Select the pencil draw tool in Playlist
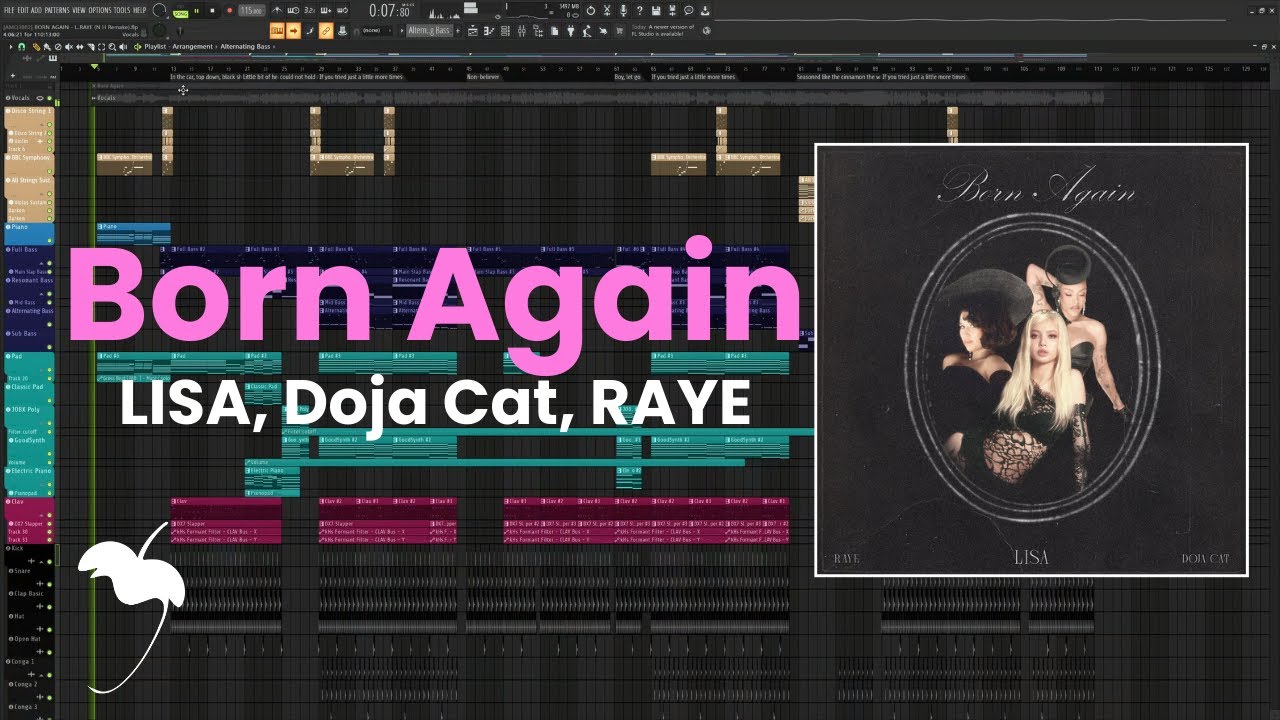This screenshot has height=720, width=1280. (36, 46)
